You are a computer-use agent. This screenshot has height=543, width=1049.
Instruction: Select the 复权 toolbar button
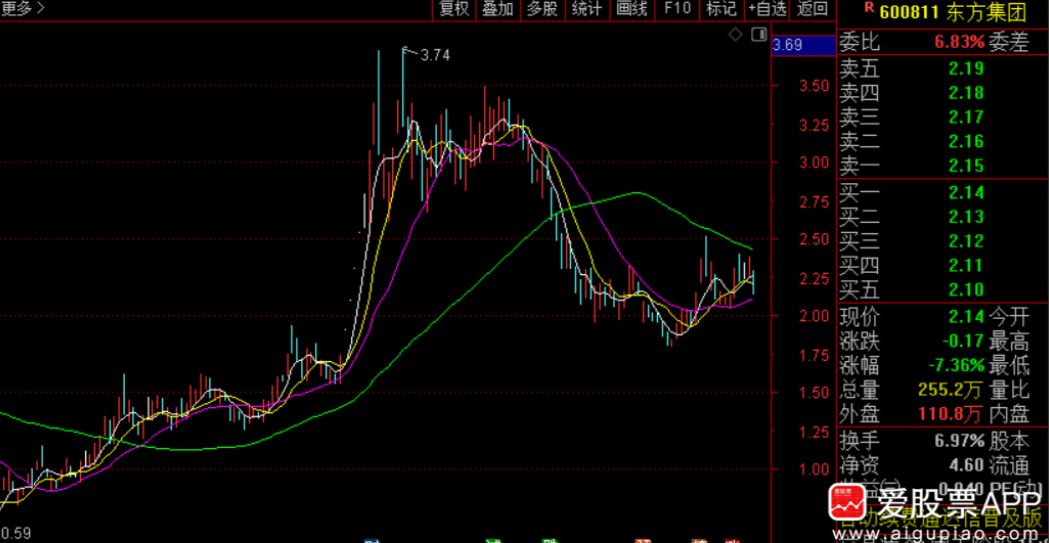pyautogui.click(x=452, y=9)
